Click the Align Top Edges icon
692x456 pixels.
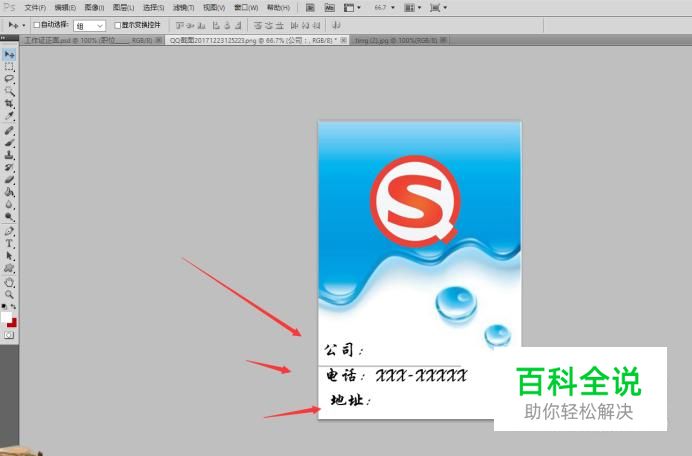(179, 26)
